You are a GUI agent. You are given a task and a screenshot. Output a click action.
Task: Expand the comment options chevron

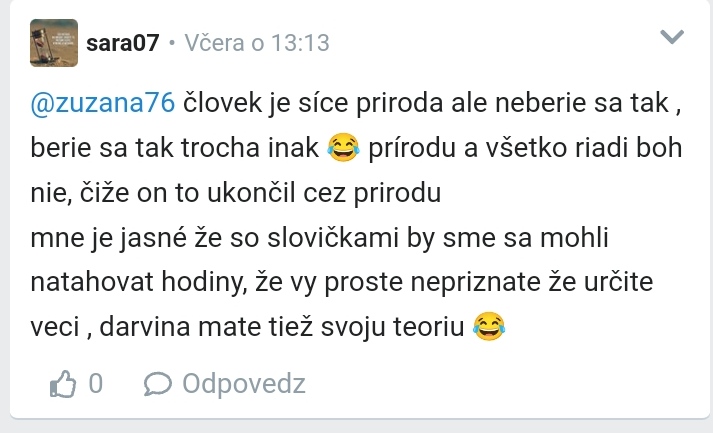coord(672,37)
